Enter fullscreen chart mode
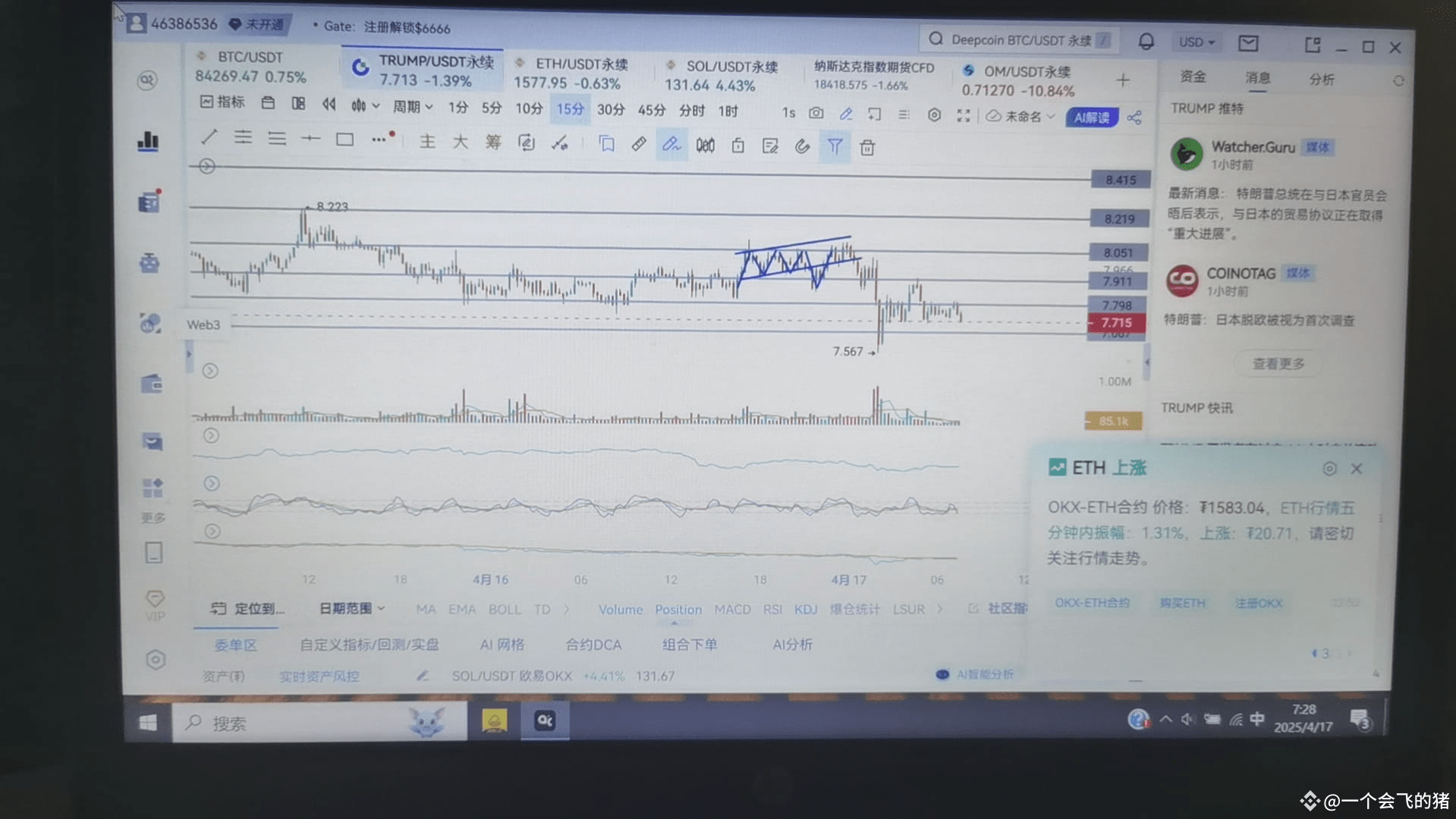Image resolution: width=1456 pixels, height=819 pixels. [964, 116]
